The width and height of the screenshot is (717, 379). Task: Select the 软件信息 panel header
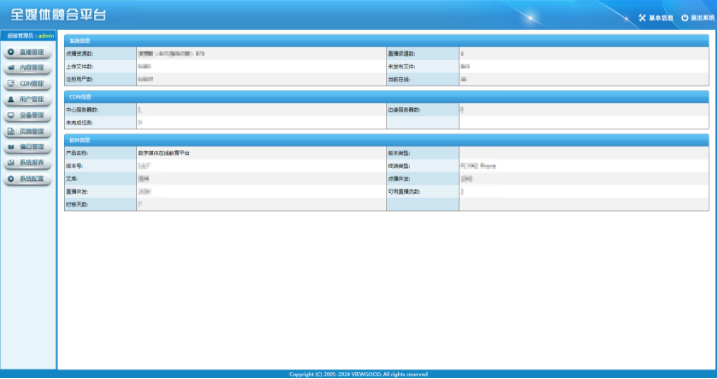click(386, 140)
